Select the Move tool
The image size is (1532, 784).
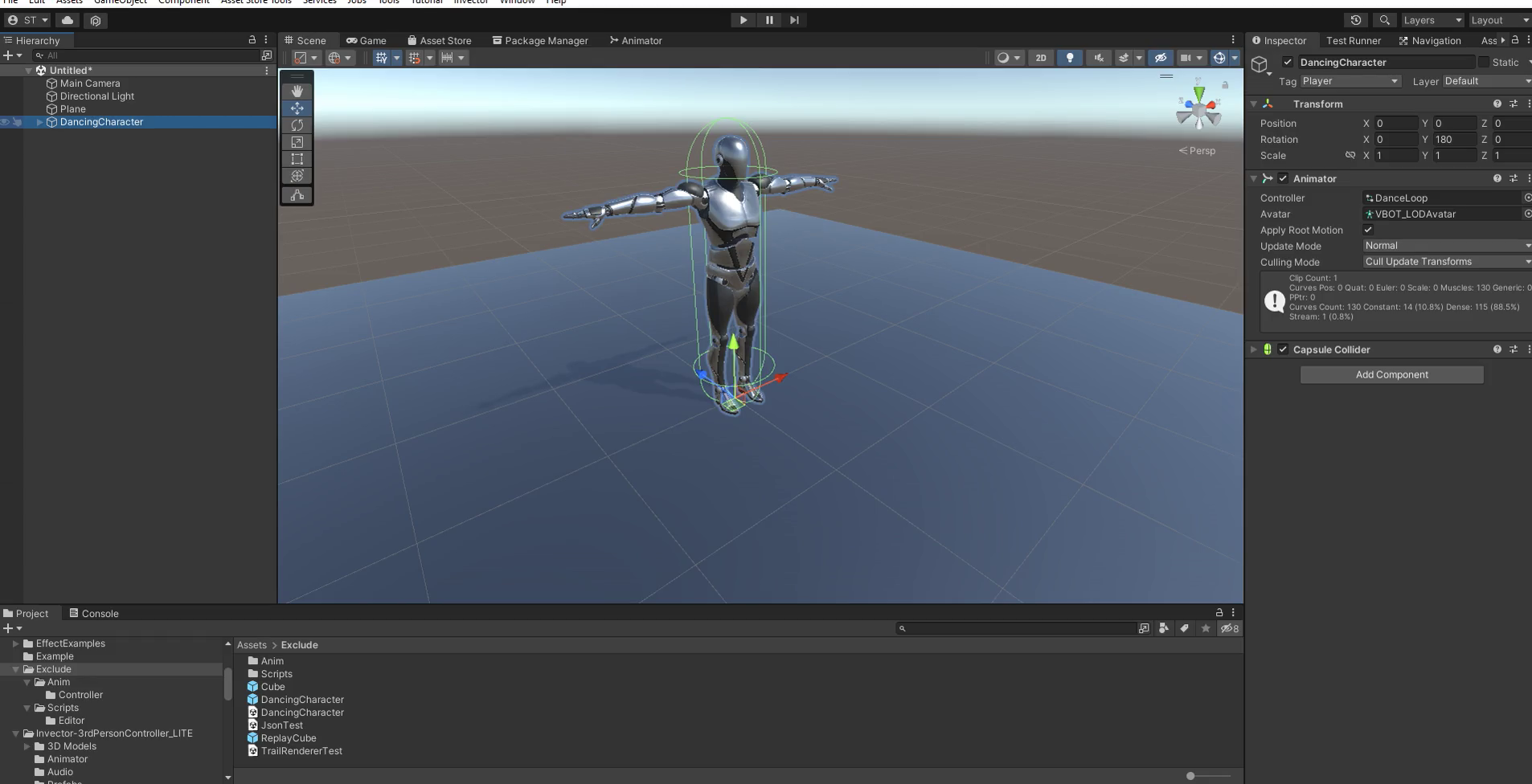297,108
